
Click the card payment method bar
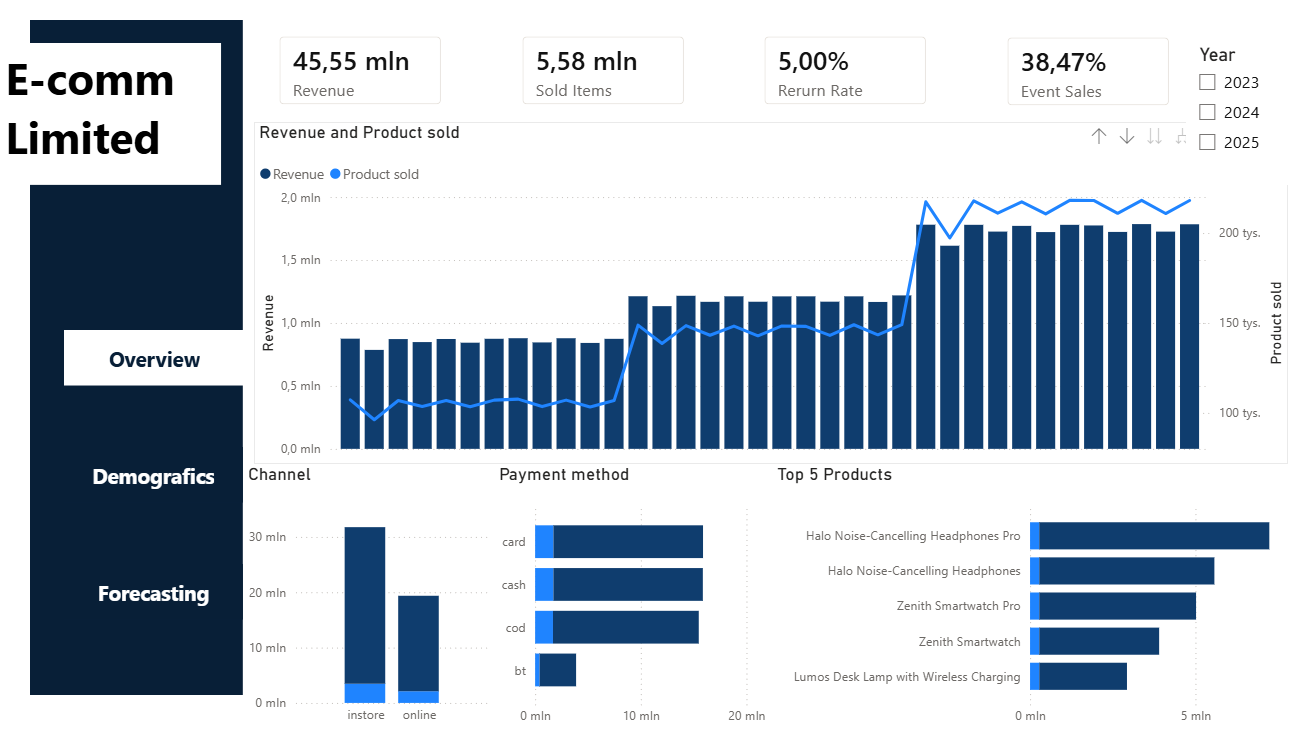(x=619, y=542)
